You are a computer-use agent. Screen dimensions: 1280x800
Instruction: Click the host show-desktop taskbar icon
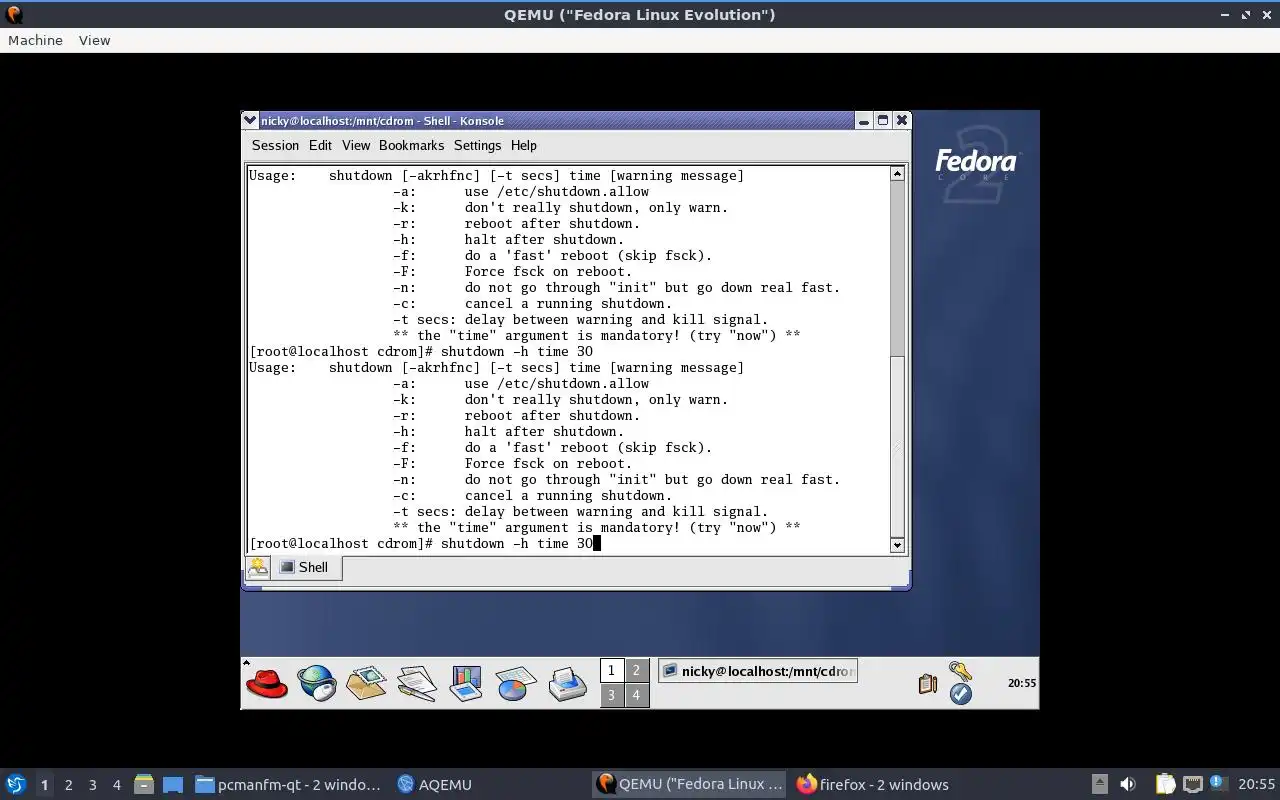tap(173, 784)
